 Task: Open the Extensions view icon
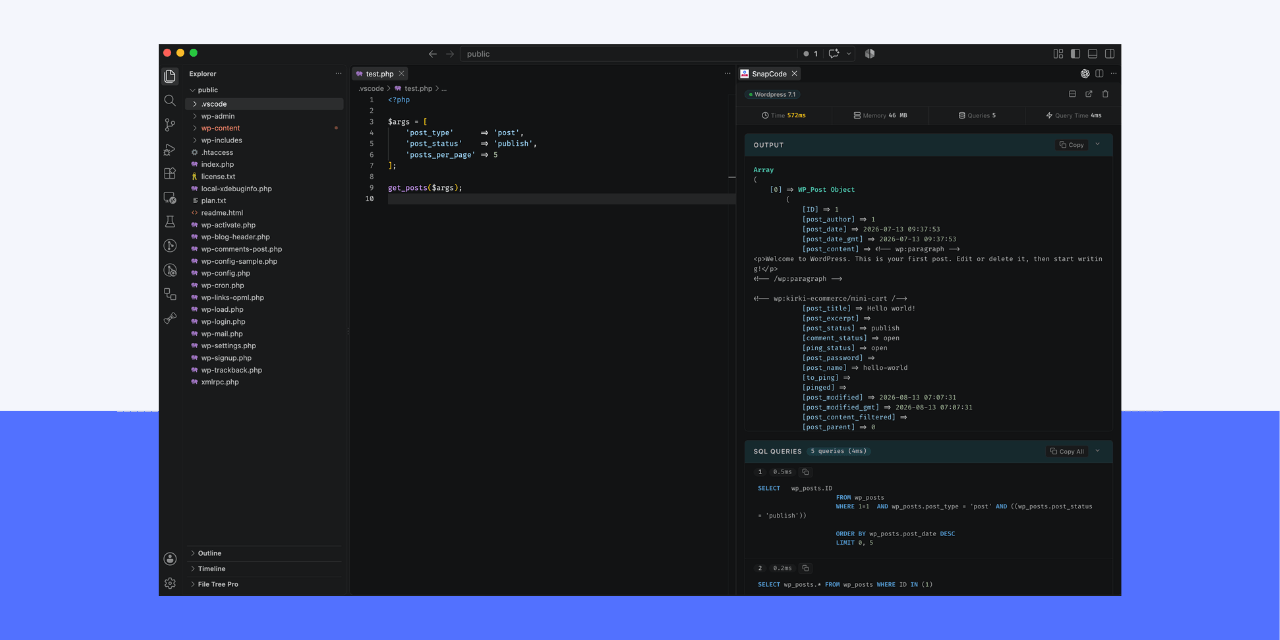click(170, 173)
